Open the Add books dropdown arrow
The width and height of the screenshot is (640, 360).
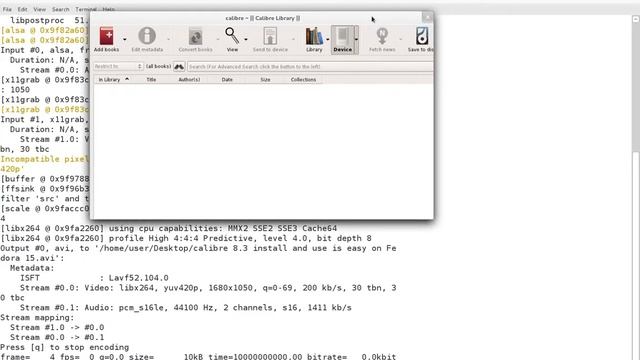coord(124,39)
